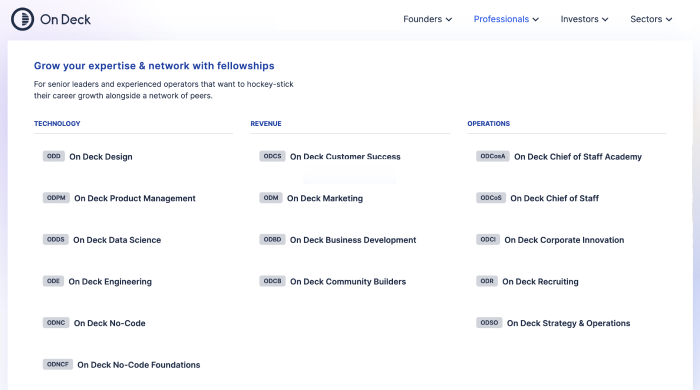Open On Deck Marketing fellowship
This screenshot has width=700, height=390.
pos(325,198)
